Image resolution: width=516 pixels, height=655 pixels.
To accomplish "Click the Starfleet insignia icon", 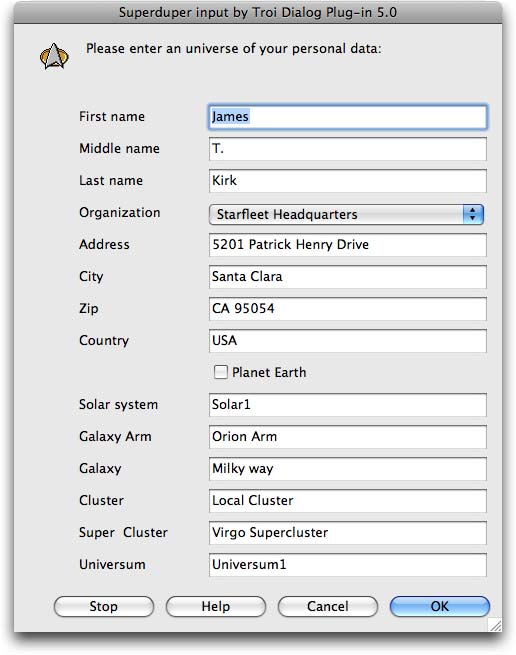I will click(54, 56).
